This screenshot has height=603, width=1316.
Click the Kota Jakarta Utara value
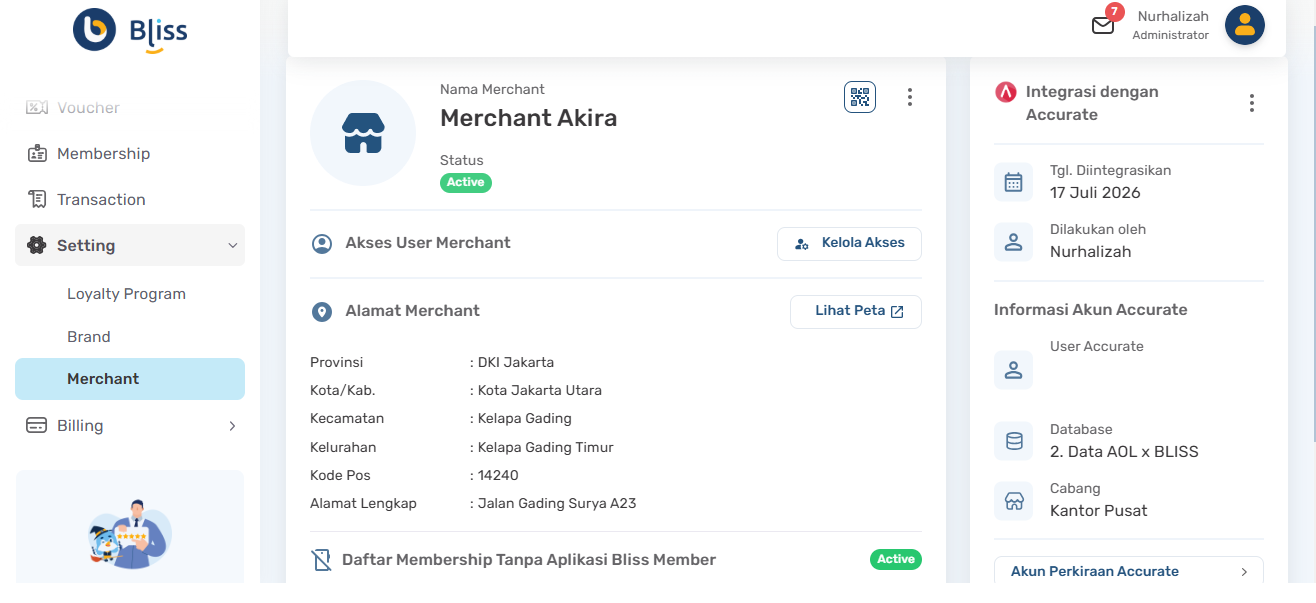[x=540, y=390]
